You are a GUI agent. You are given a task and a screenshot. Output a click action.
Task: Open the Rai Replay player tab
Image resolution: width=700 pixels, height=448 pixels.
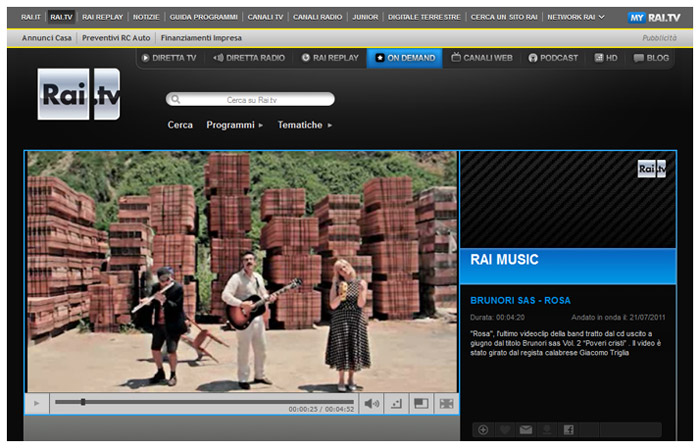coord(330,58)
